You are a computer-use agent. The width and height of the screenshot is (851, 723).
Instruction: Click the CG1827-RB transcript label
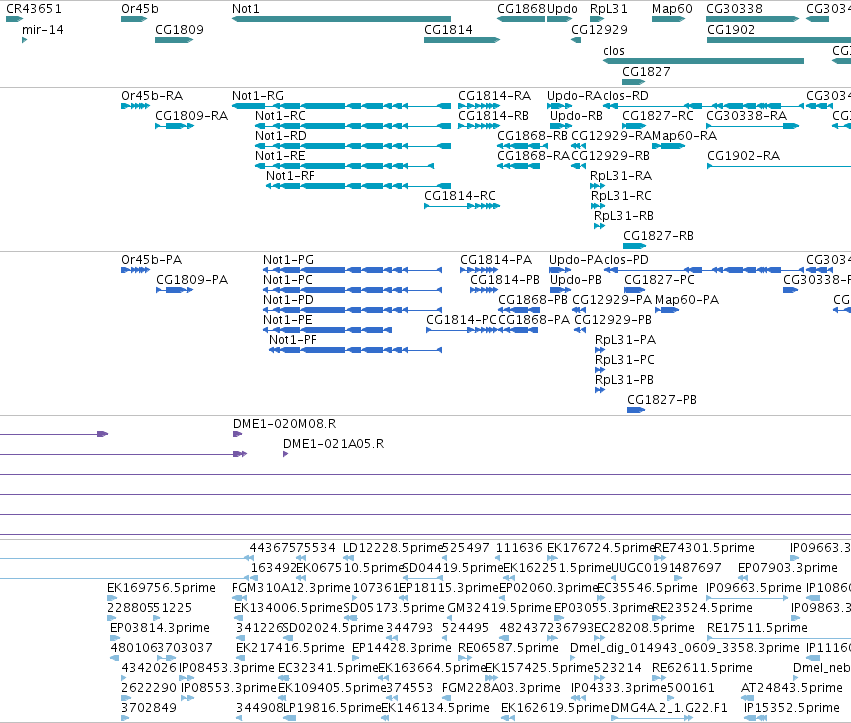(x=658, y=236)
